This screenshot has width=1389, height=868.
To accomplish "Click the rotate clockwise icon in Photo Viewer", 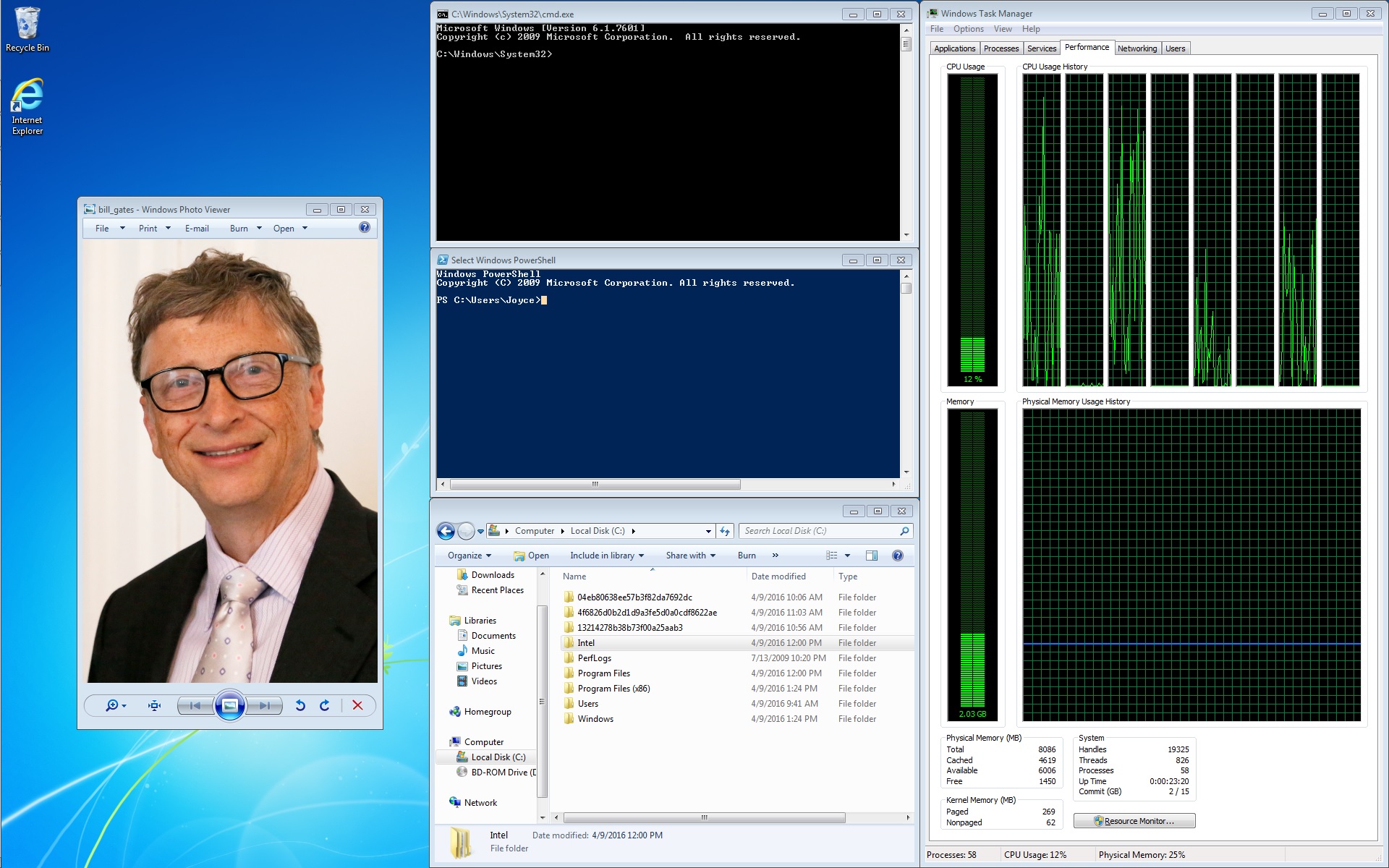I will (x=325, y=705).
